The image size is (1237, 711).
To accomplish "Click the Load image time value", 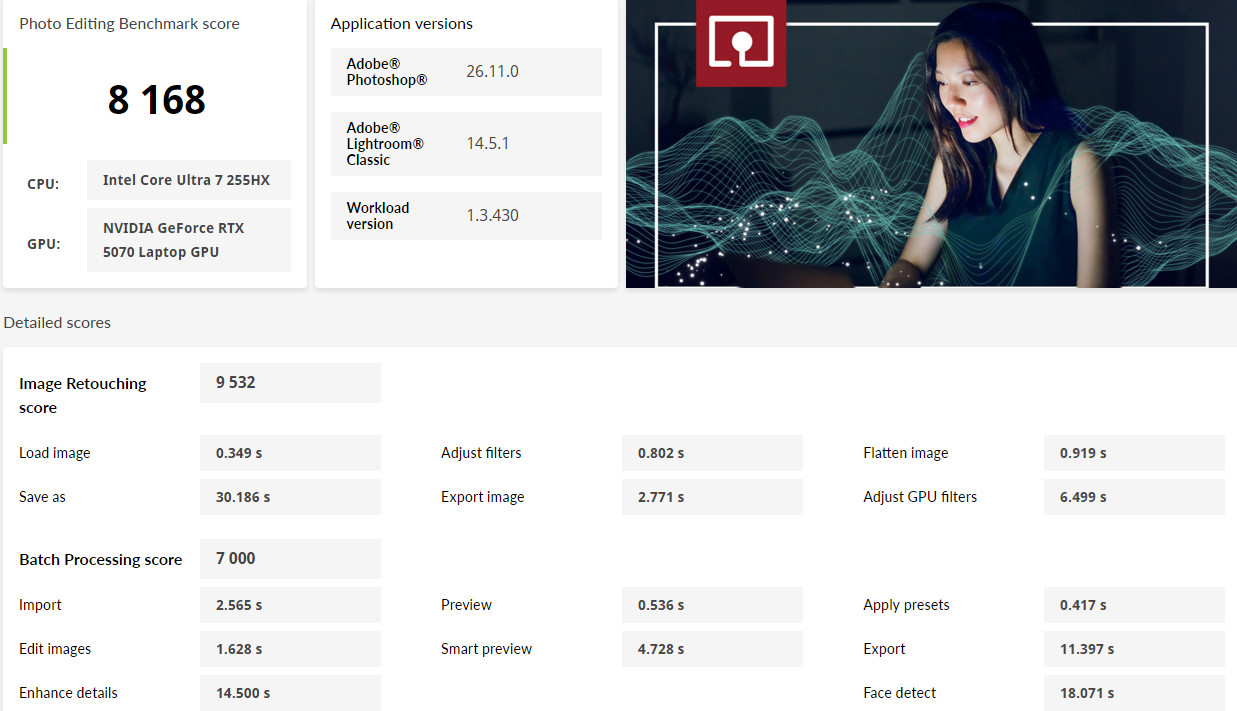I will tap(290, 453).
